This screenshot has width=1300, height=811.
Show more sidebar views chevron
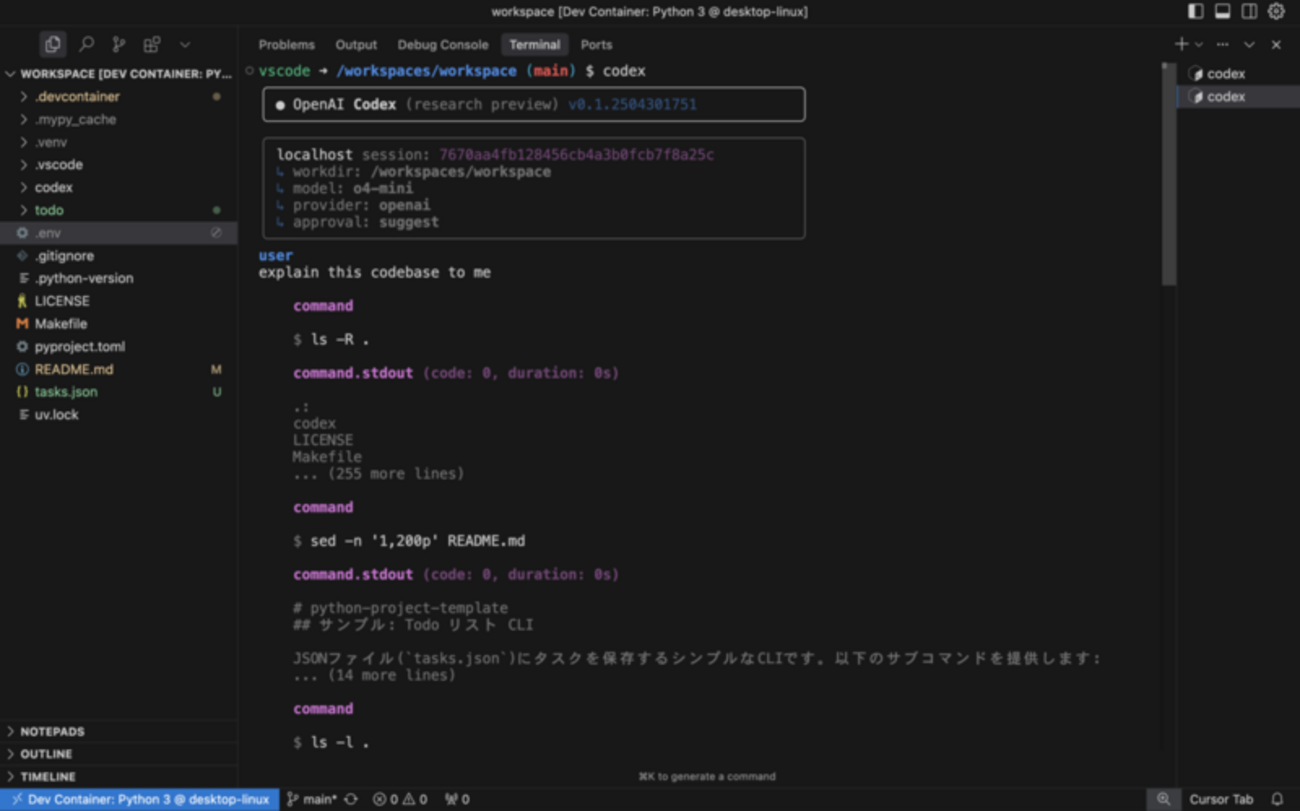tap(184, 44)
